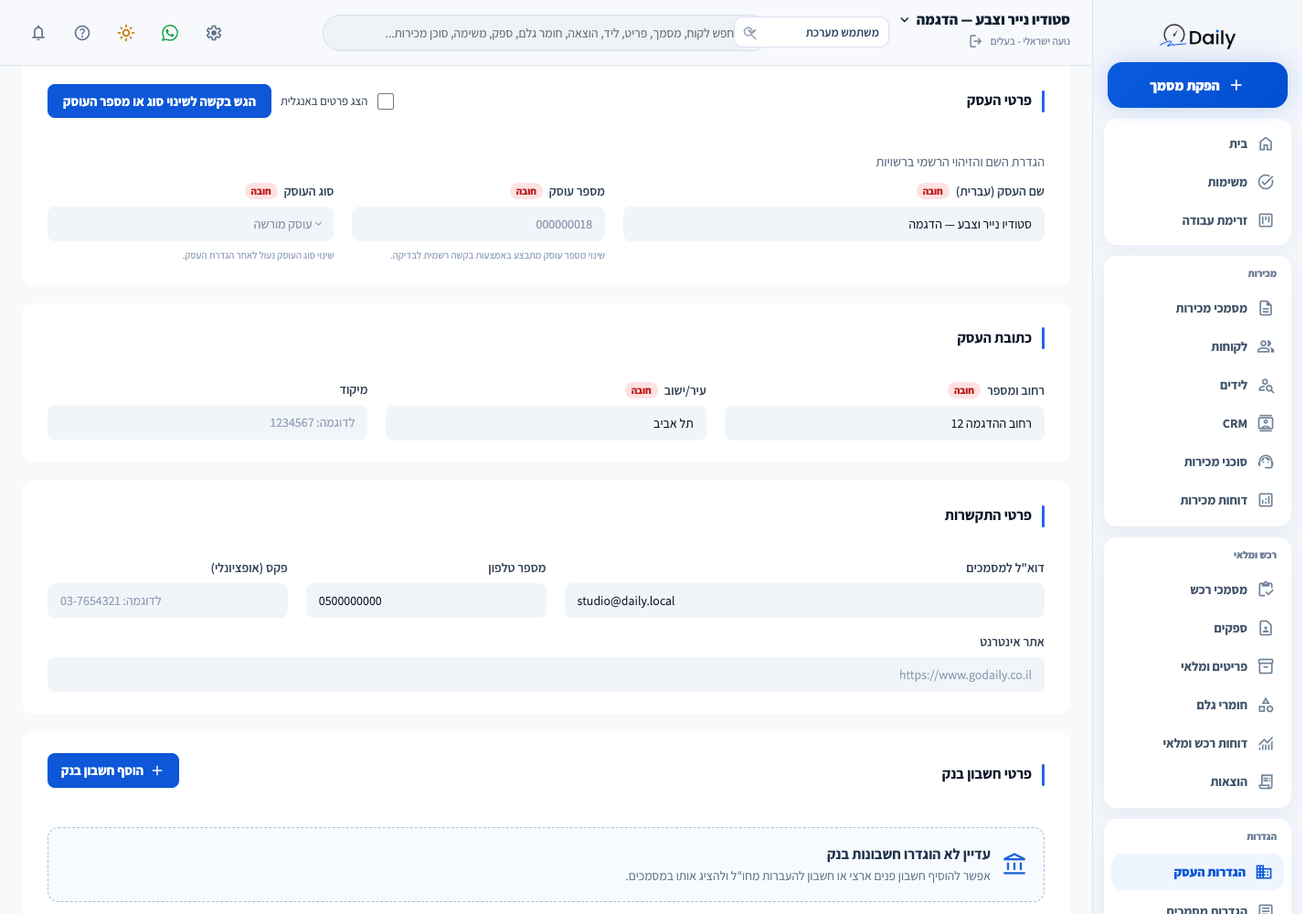This screenshot has width=1316, height=914.
Task: Click the clipboard icon next to מסמכי רכש
Action: (1266, 590)
